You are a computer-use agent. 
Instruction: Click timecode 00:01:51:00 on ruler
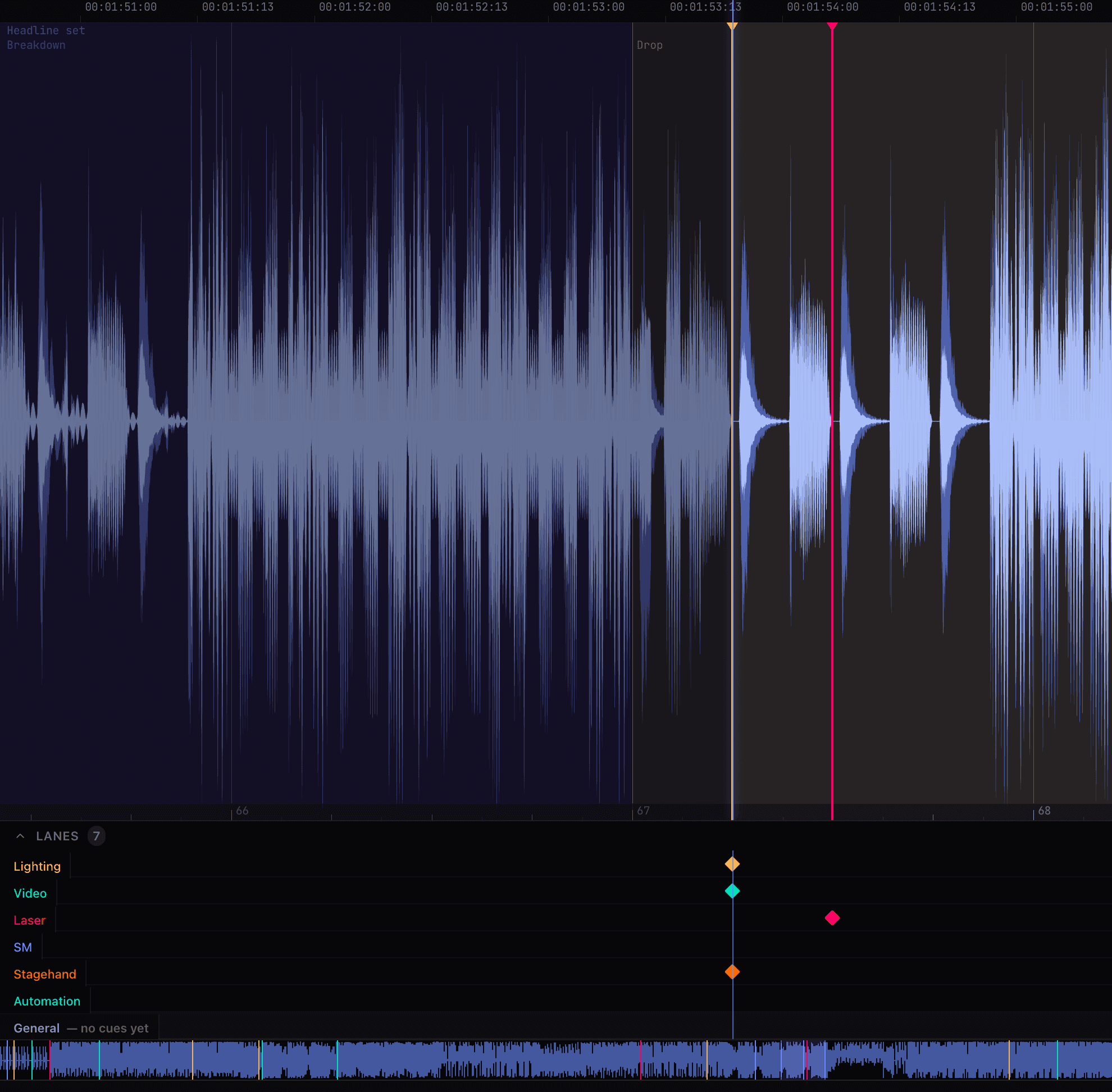(x=120, y=7)
